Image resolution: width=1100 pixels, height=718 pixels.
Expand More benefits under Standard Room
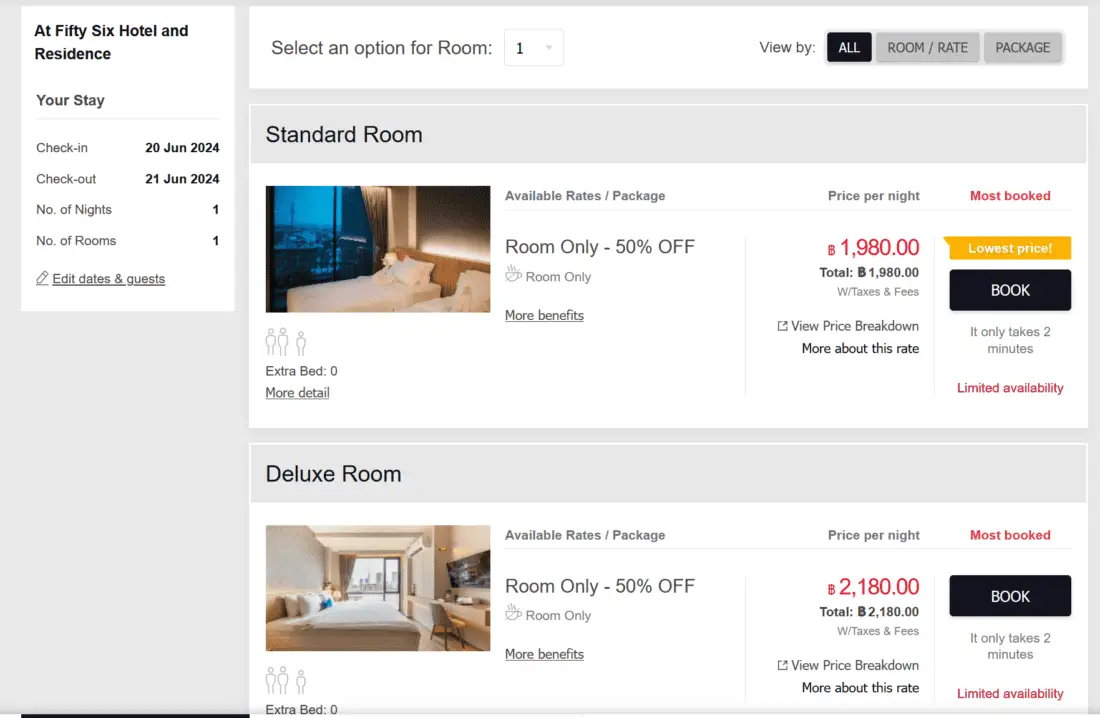click(x=544, y=315)
